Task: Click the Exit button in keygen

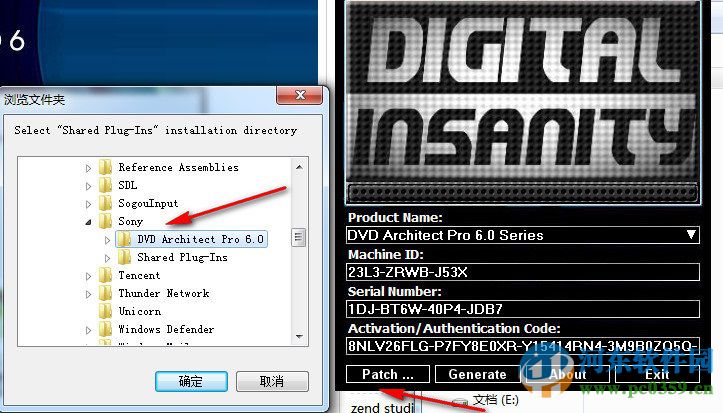Action: click(657, 374)
